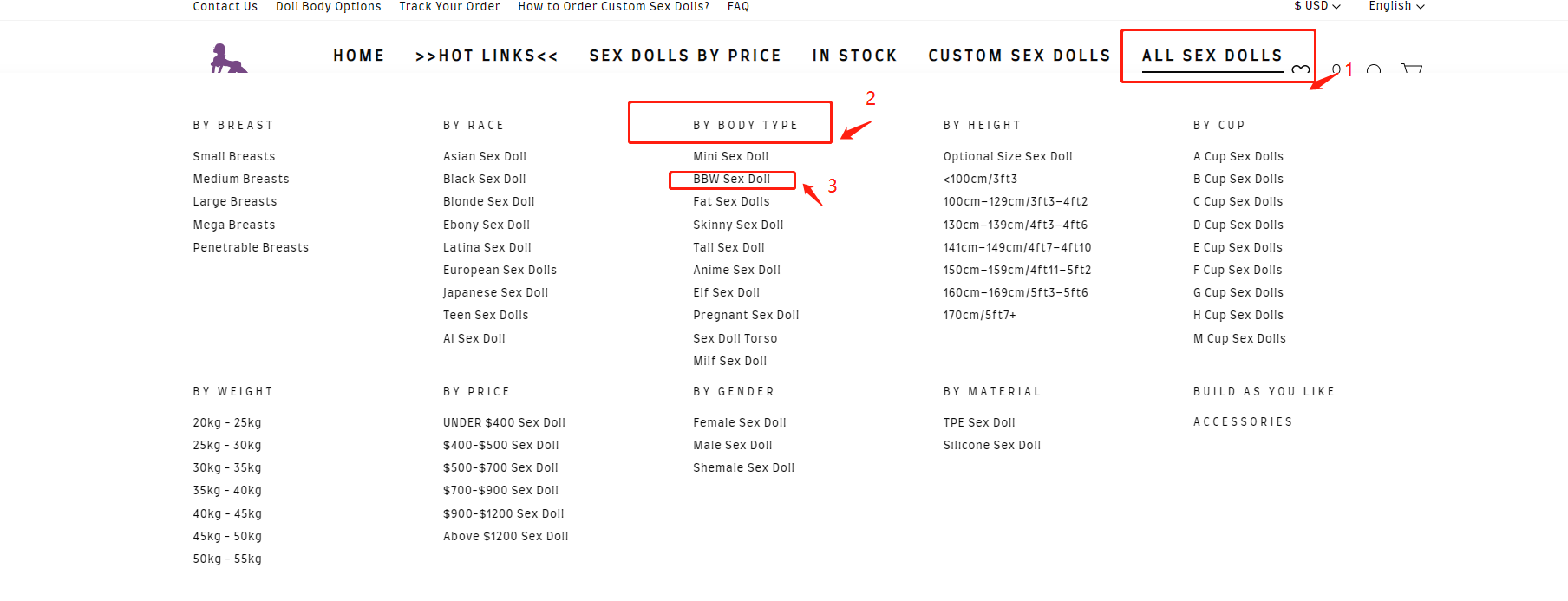The height and width of the screenshot is (601, 1568).
Task: Click the purple site logo
Action: (x=229, y=58)
